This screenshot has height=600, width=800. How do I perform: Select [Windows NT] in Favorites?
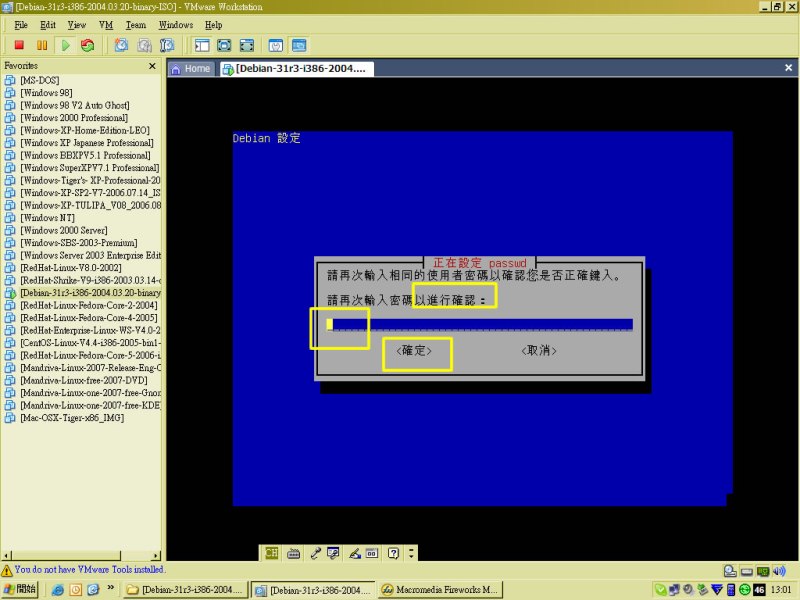(x=47, y=217)
